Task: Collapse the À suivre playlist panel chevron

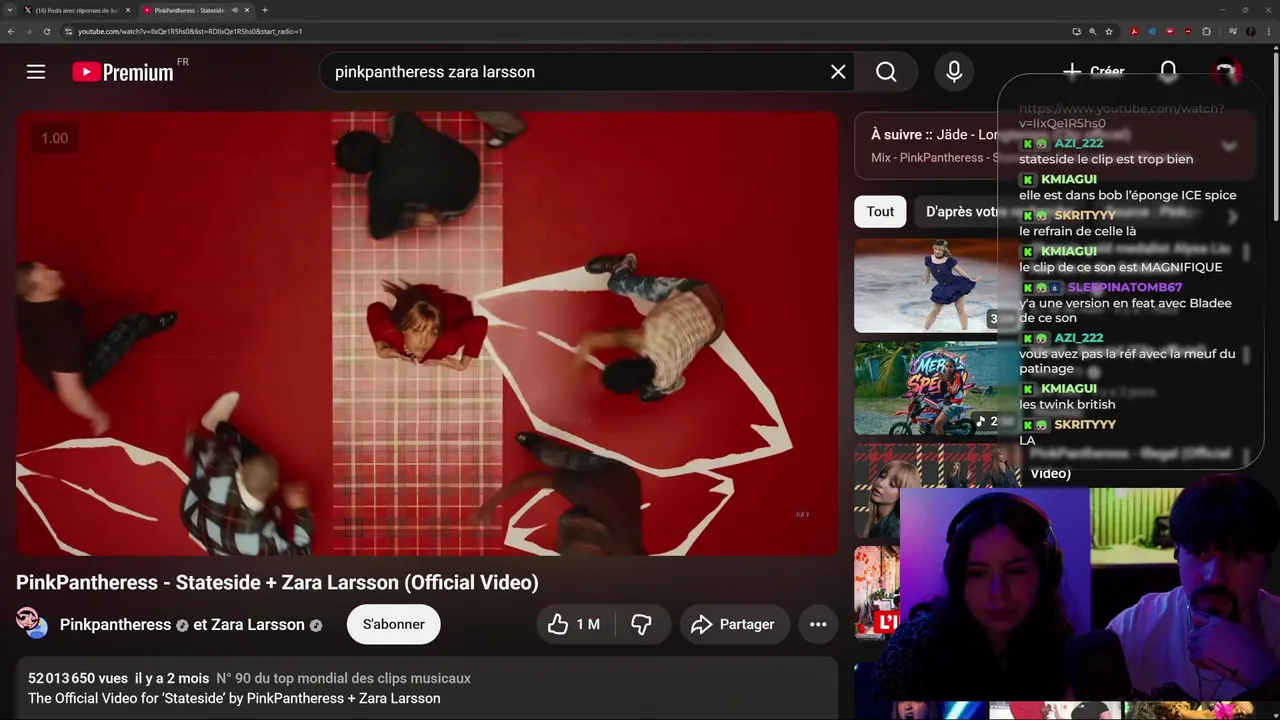Action: tap(1229, 146)
